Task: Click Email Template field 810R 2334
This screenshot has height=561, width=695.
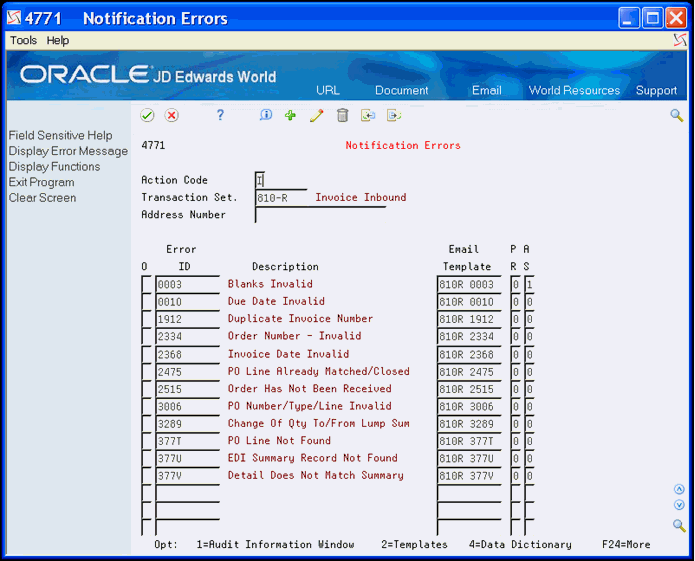Action: [469, 336]
